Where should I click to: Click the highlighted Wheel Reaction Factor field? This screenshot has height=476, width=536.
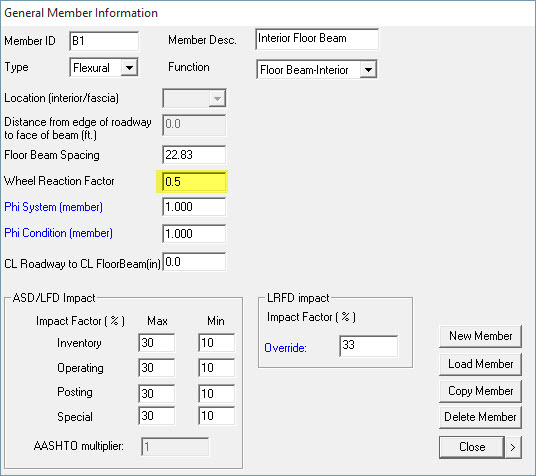[x=194, y=182]
